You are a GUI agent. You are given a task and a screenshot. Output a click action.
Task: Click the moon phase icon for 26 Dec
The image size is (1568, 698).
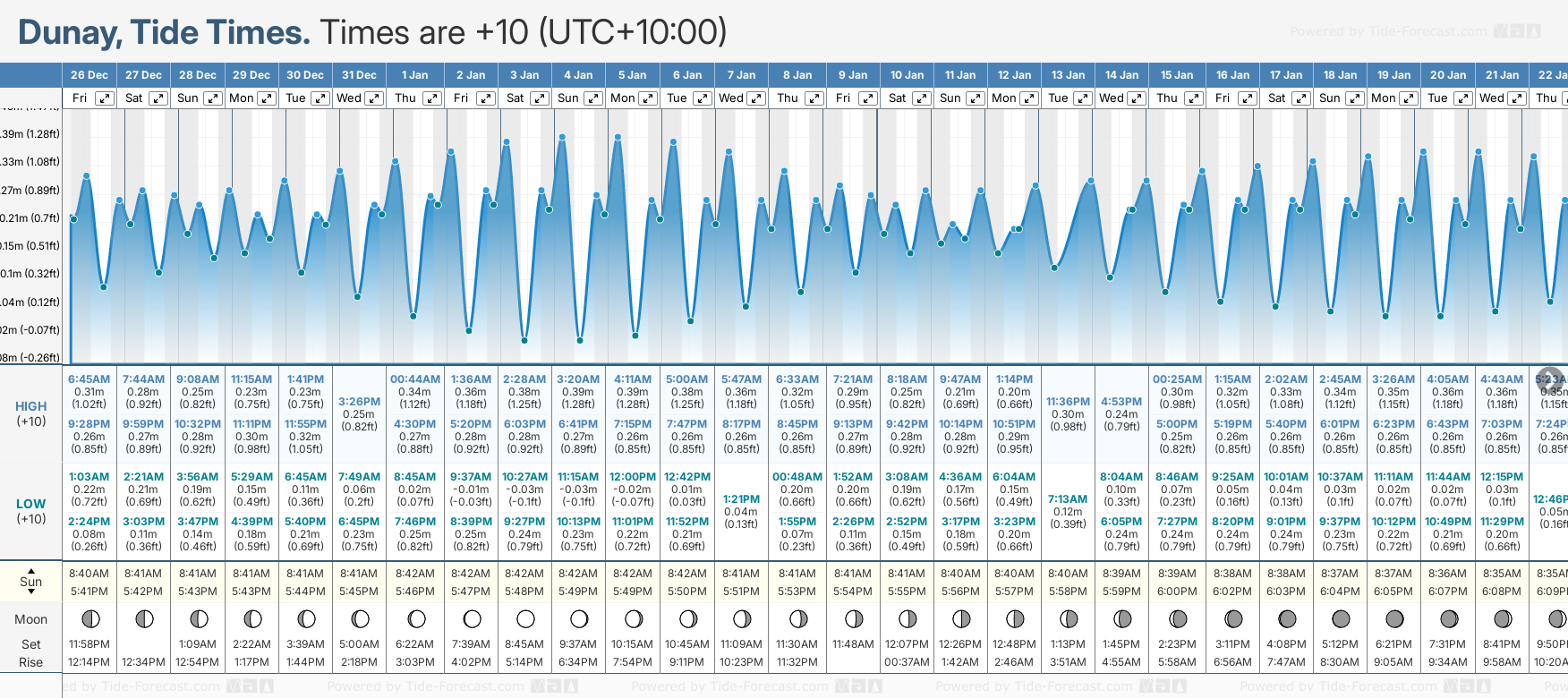coord(89,618)
